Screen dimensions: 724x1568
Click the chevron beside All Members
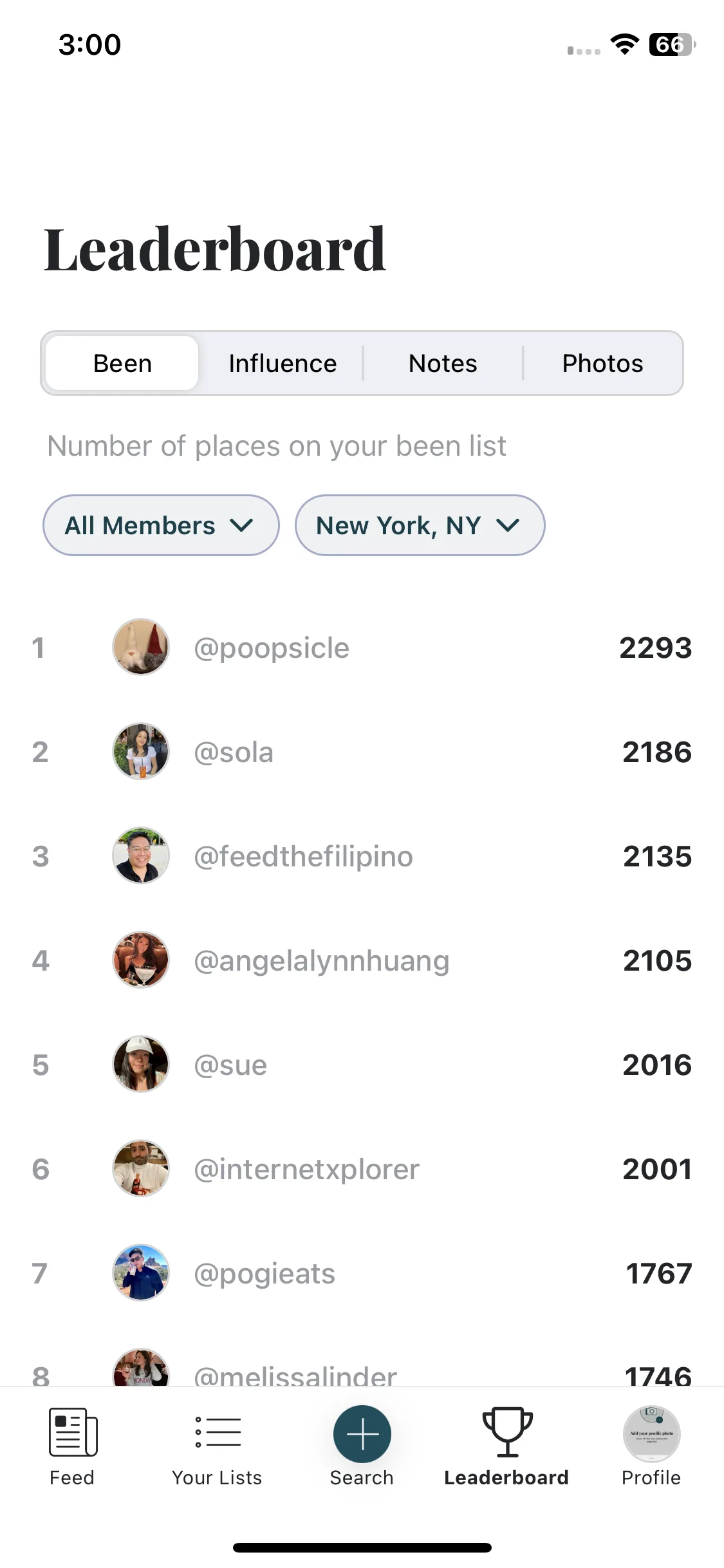(241, 526)
